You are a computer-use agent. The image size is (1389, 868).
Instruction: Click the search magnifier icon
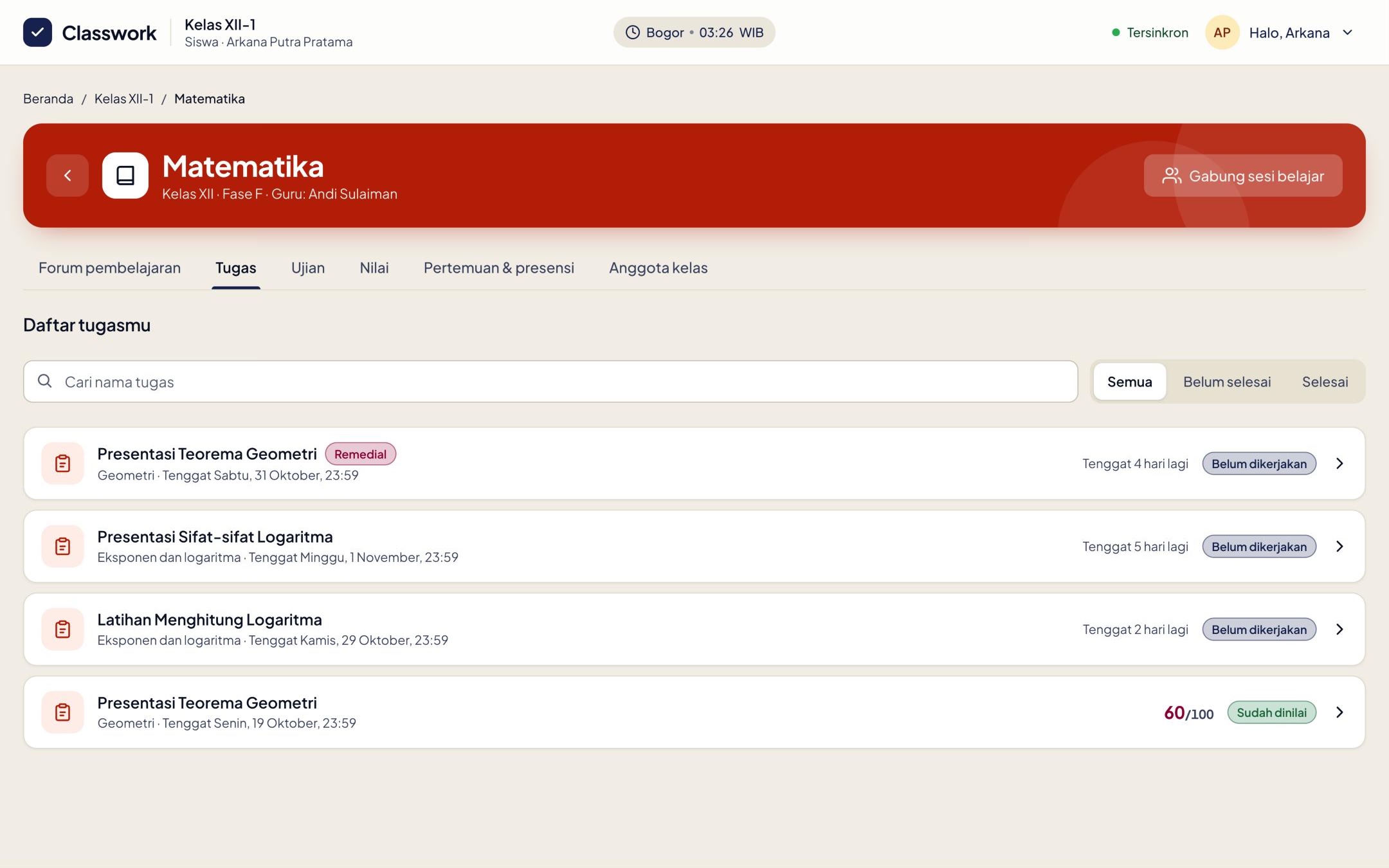[x=44, y=381]
